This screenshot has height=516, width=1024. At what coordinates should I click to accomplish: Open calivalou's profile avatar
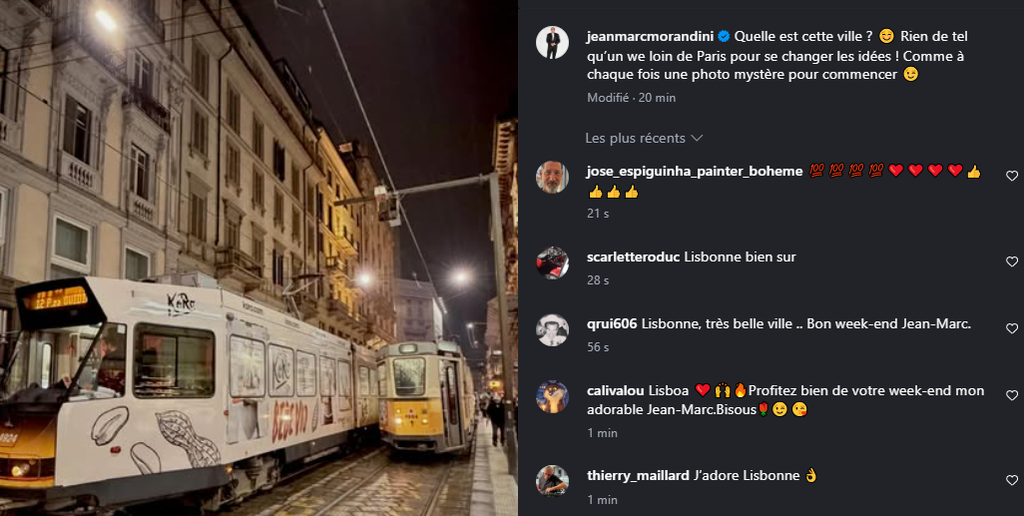tap(552, 396)
